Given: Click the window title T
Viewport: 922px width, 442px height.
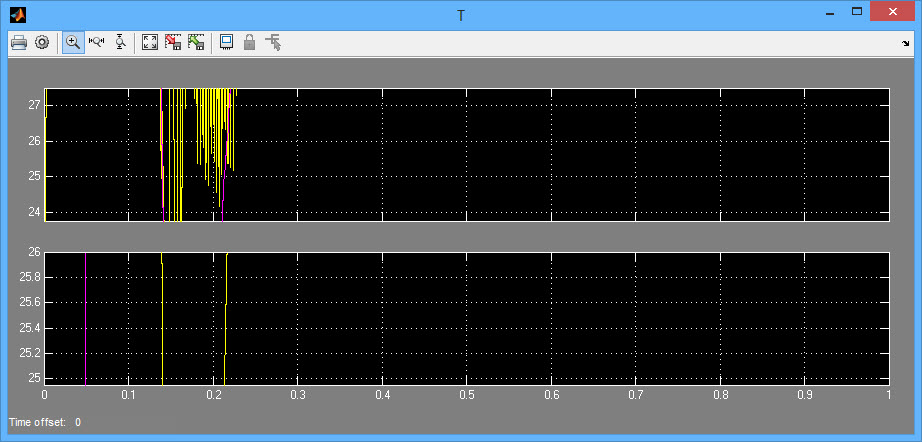Looking at the screenshot, I should [x=460, y=14].
